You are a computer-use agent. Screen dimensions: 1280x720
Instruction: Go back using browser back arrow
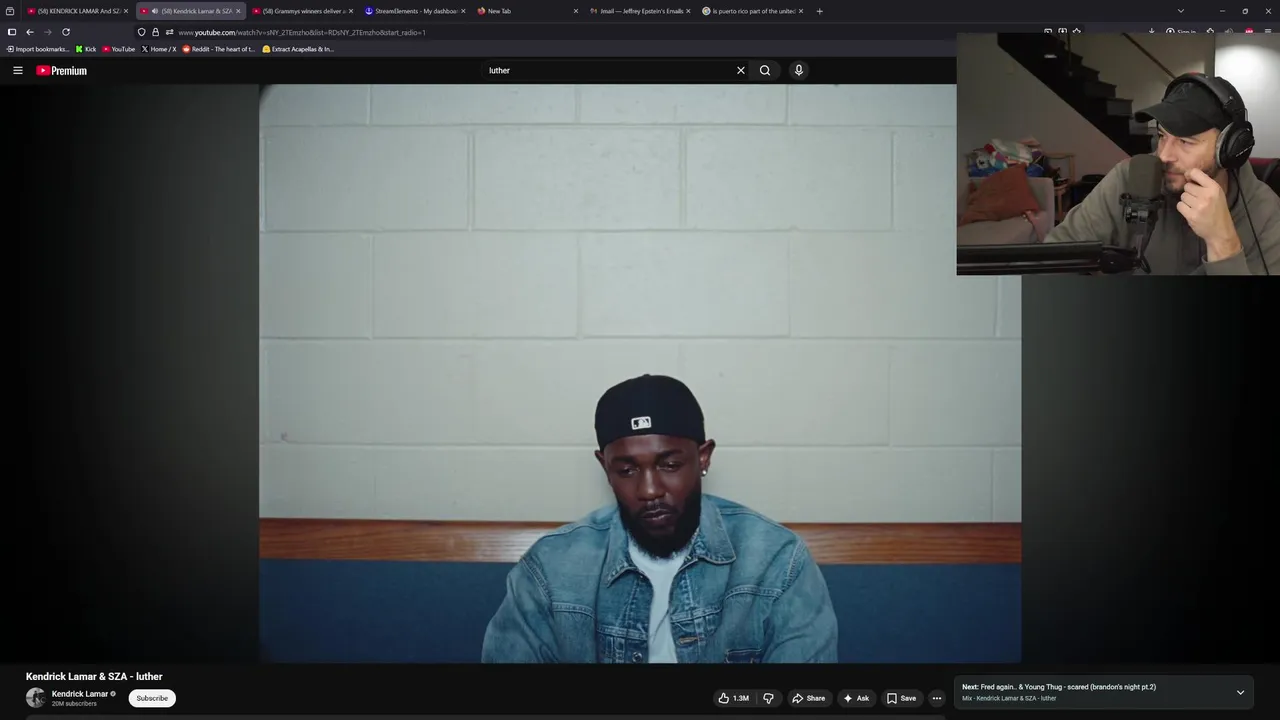click(30, 32)
